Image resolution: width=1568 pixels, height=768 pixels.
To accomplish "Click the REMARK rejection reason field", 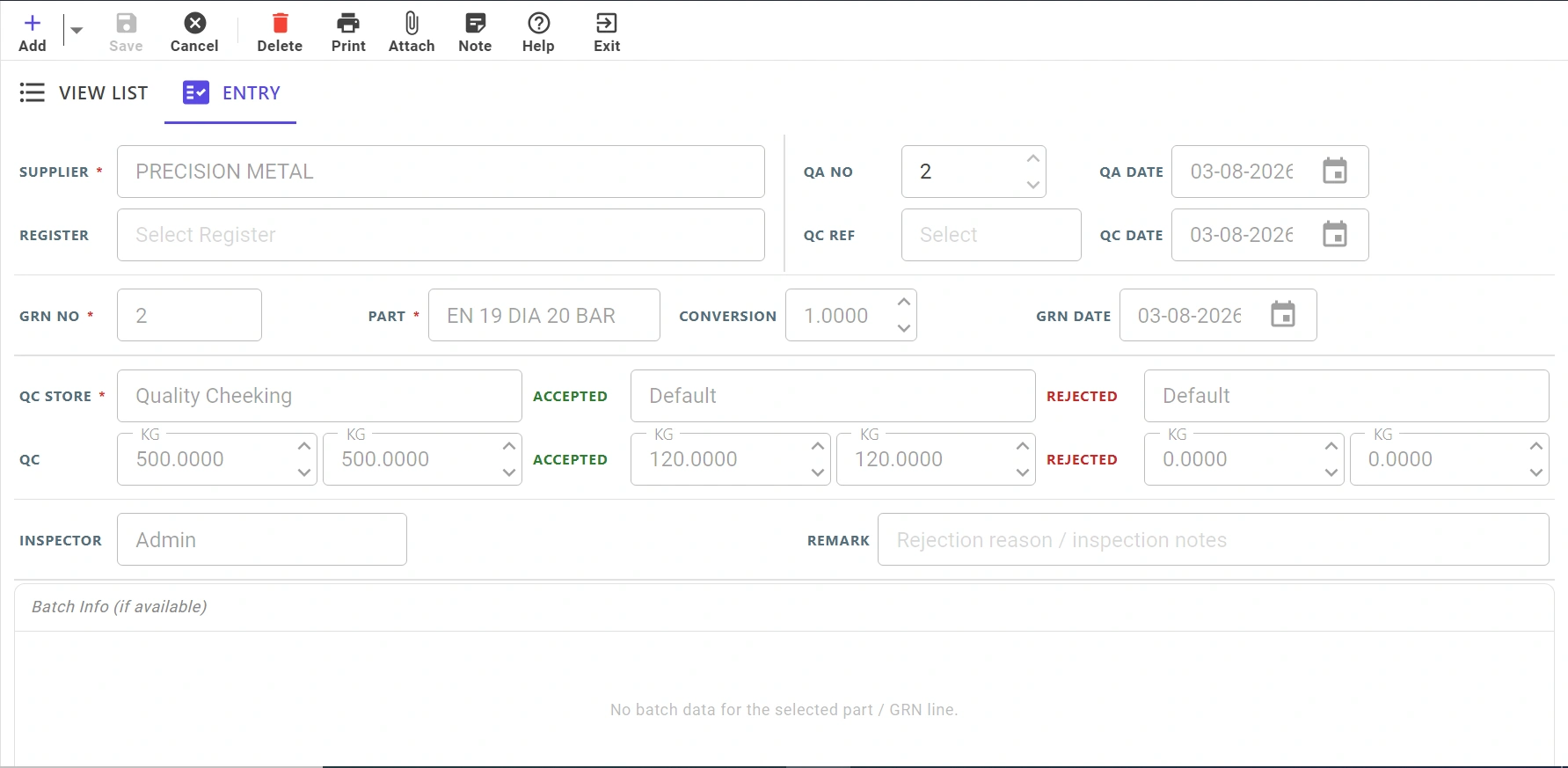I will coord(1214,539).
